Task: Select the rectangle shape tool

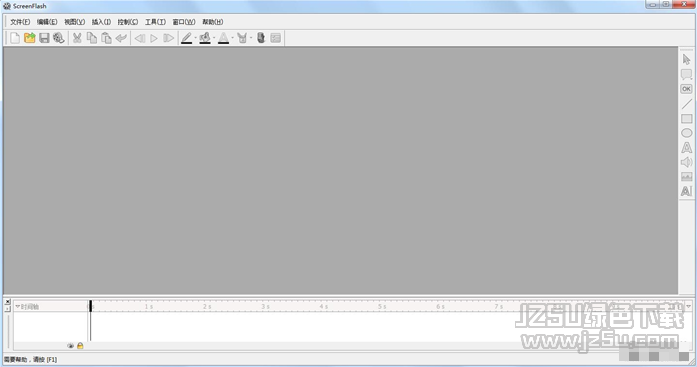Action: [686, 119]
